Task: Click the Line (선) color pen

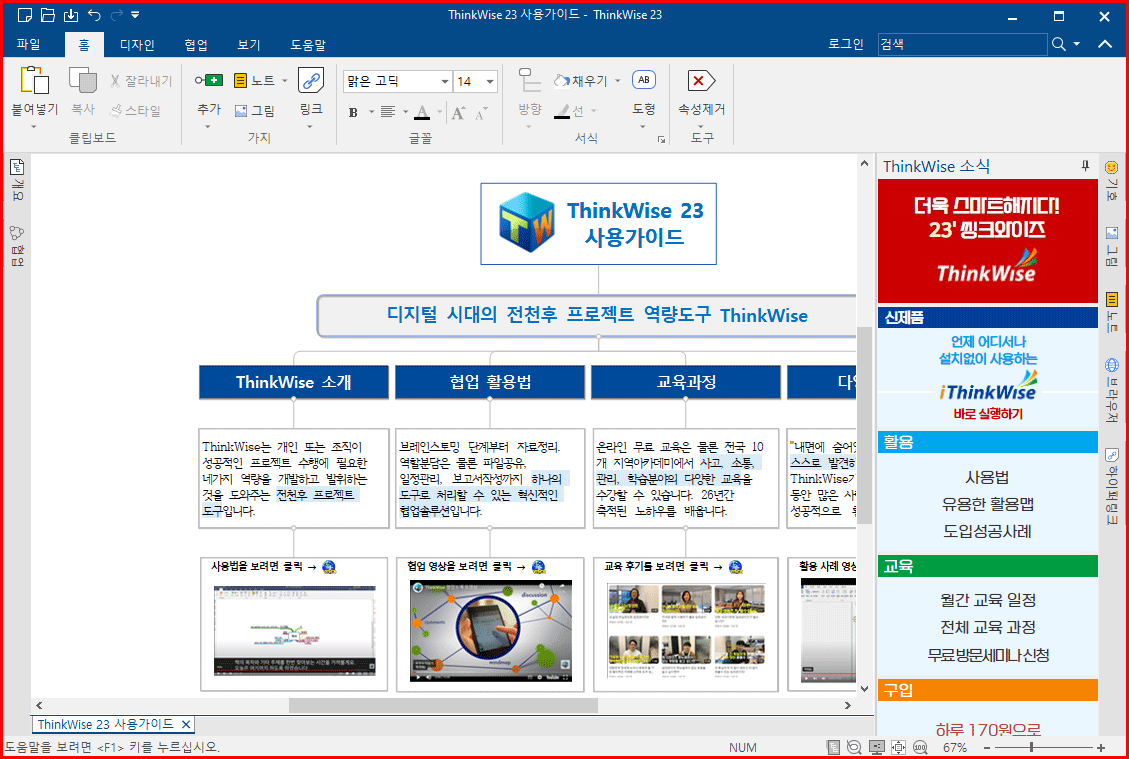Action: pos(562,111)
